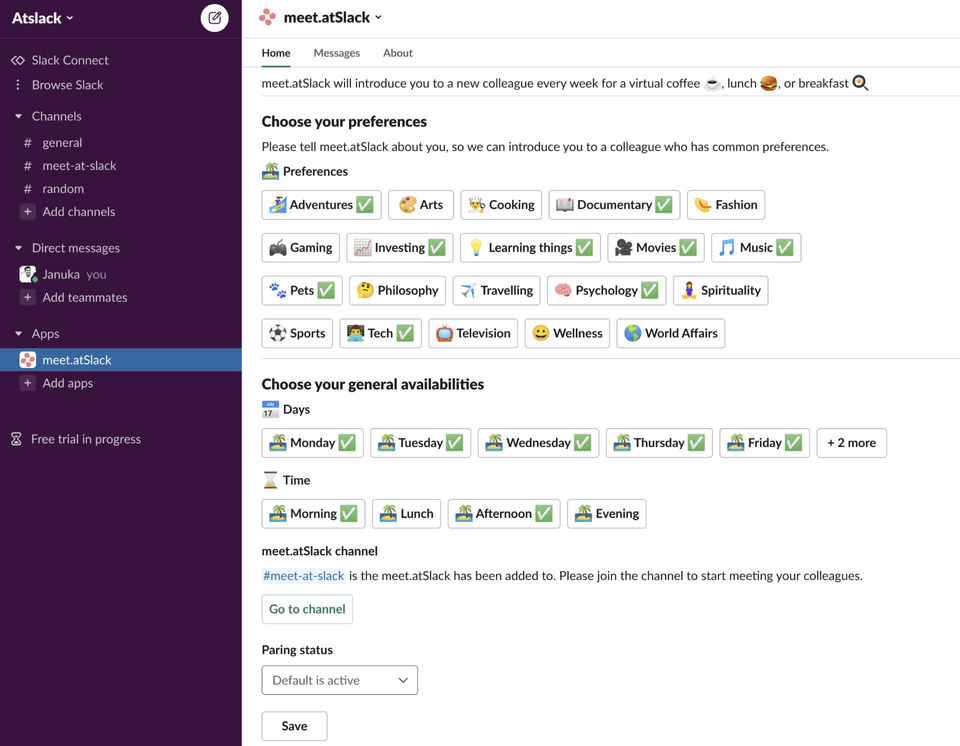
Task: Click the Go to channel button
Action: pos(307,609)
